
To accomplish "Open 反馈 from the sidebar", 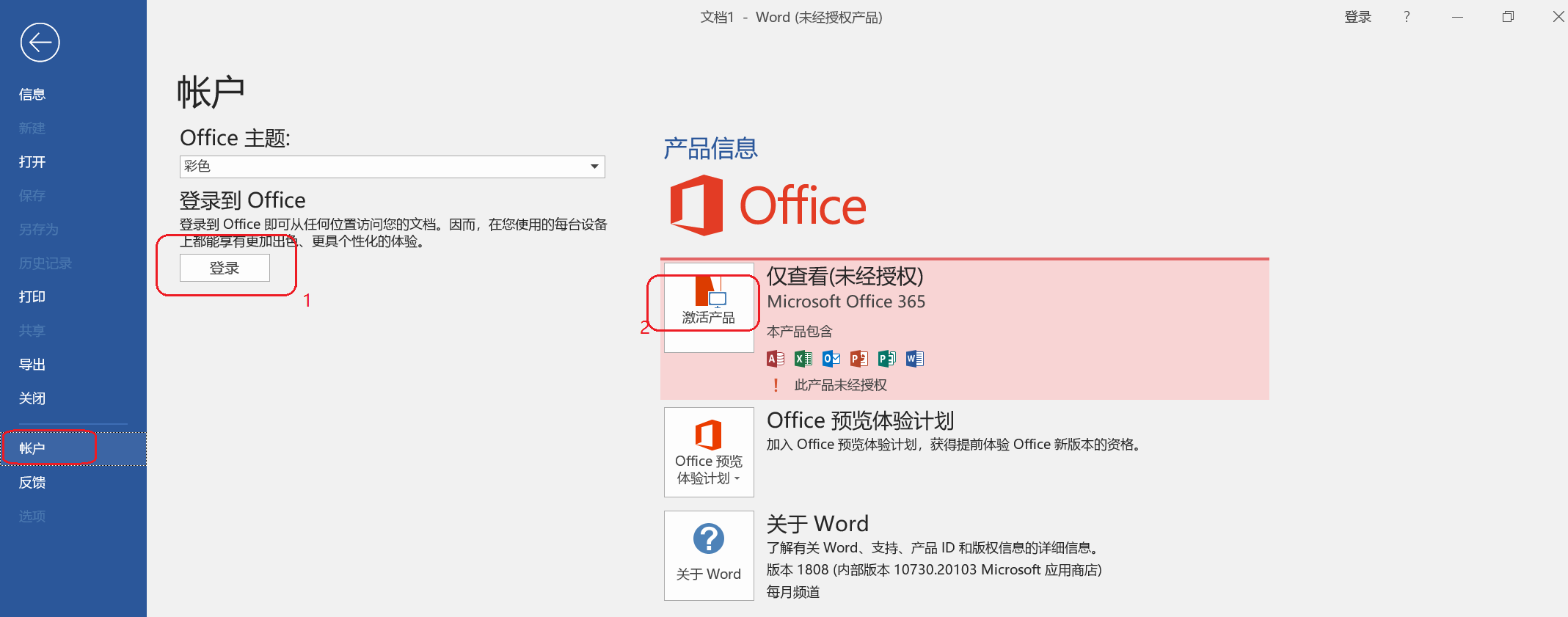I will [x=32, y=483].
